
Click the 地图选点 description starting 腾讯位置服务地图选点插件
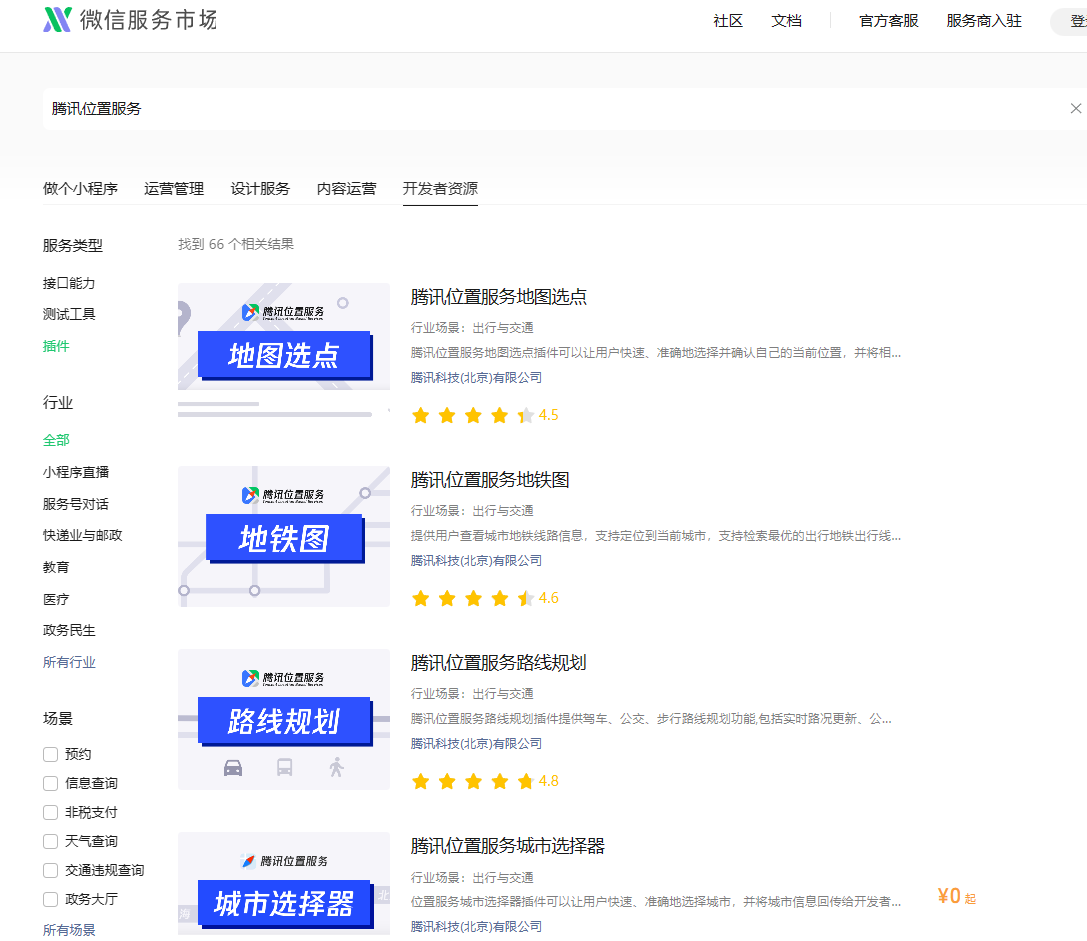point(655,353)
